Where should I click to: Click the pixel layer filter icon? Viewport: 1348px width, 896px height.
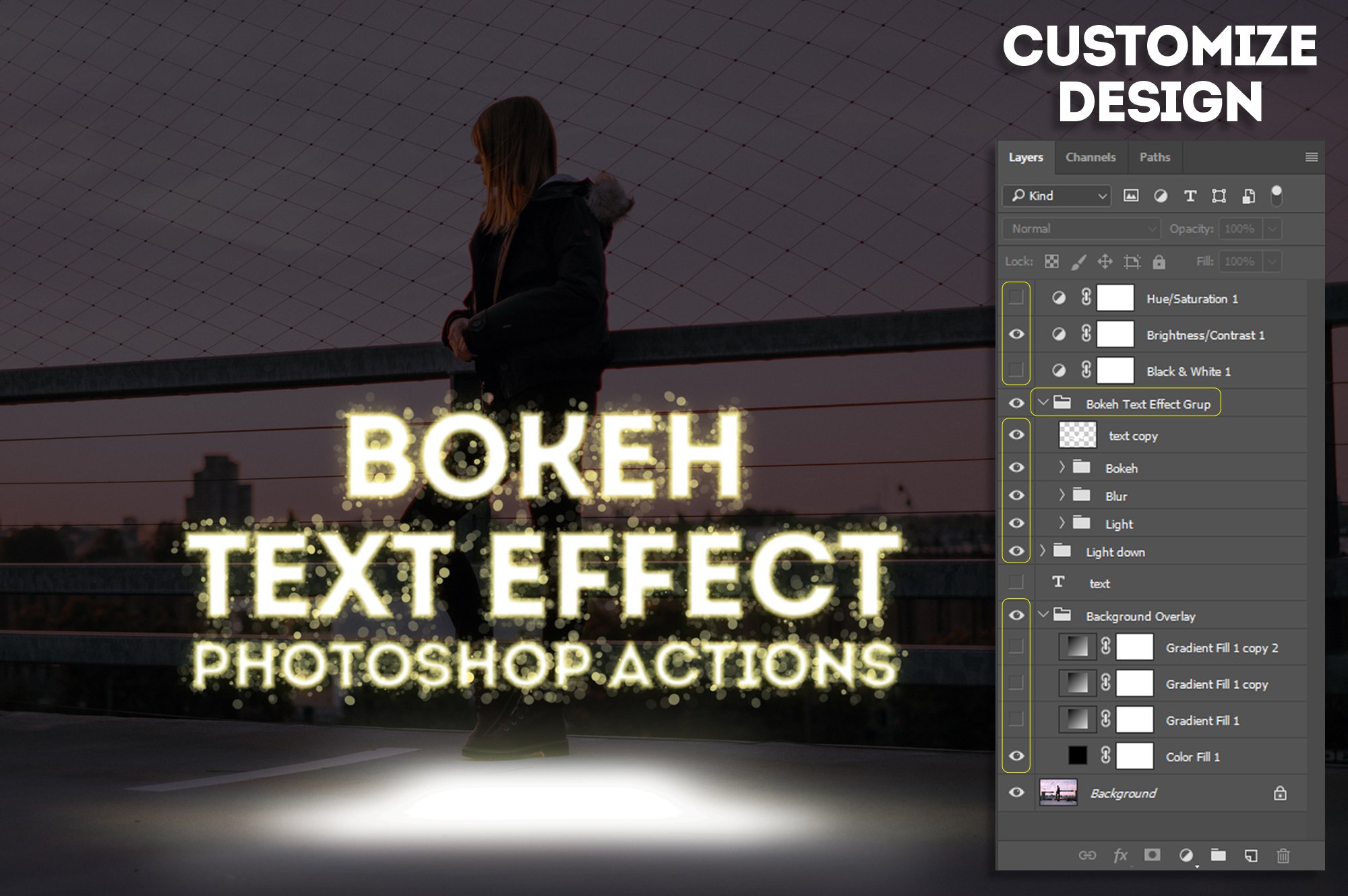pyautogui.click(x=1131, y=195)
